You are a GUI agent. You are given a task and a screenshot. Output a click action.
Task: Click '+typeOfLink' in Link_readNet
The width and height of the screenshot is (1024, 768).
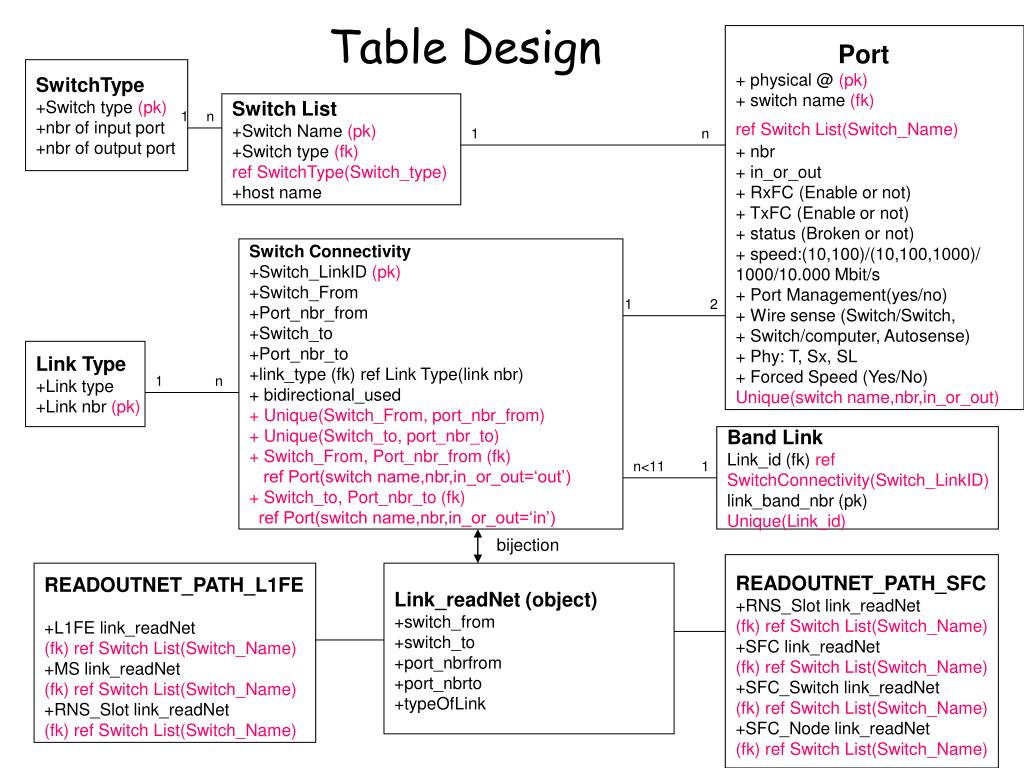440,704
